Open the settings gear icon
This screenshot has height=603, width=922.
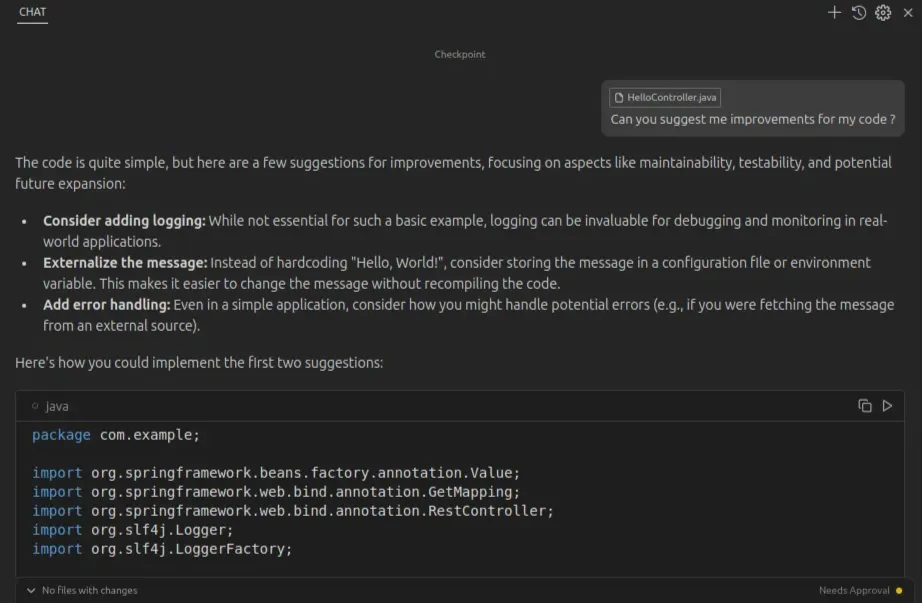(x=882, y=13)
